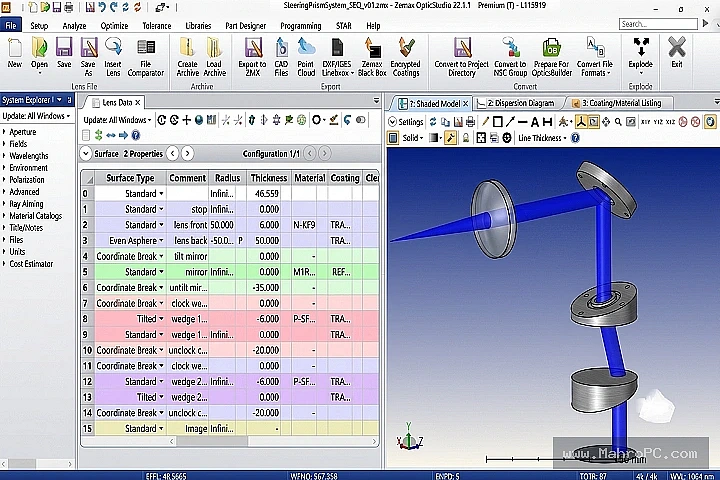Open the Analyze ribbon tab
The image size is (720, 480).
point(74,26)
